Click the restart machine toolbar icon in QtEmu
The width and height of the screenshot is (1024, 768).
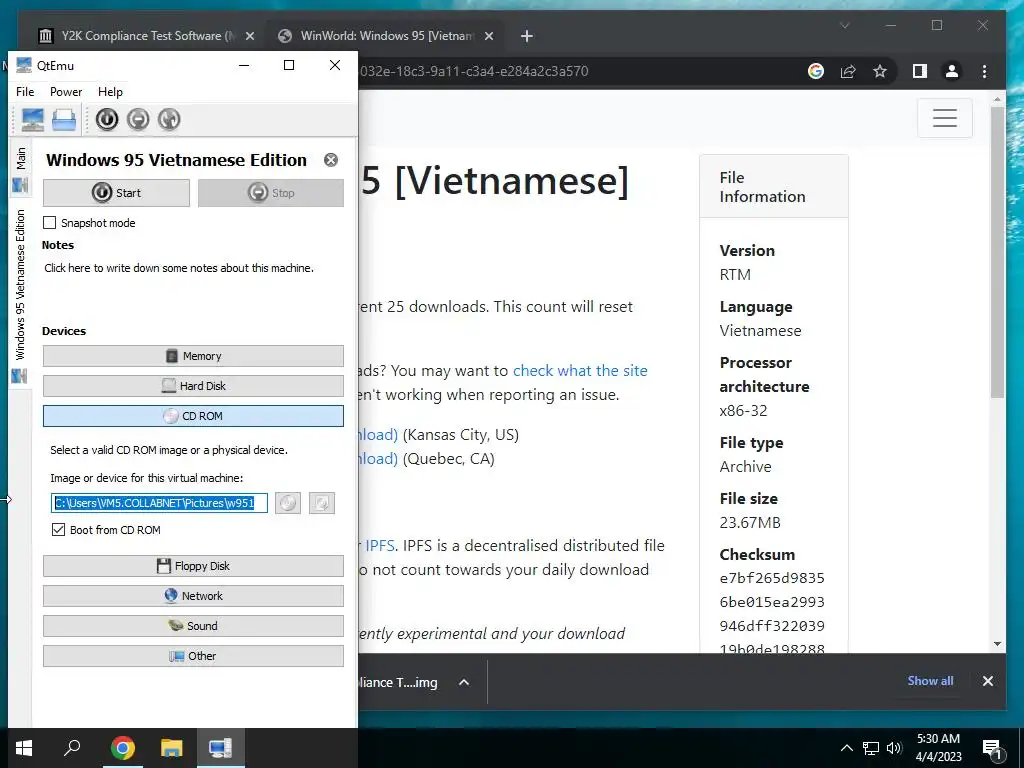coord(169,120)
